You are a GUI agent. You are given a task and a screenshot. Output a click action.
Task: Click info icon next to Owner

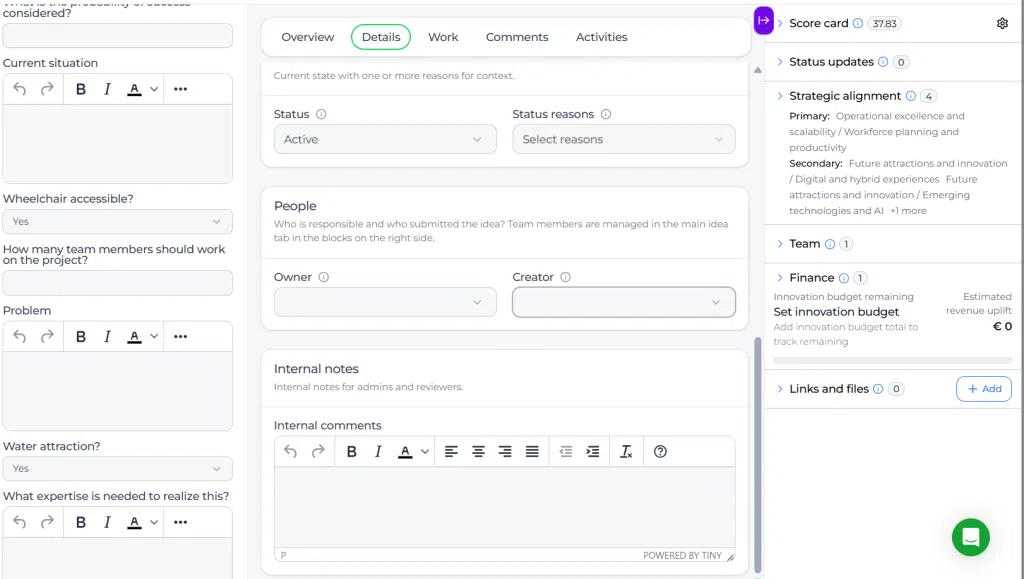(324, 277)
